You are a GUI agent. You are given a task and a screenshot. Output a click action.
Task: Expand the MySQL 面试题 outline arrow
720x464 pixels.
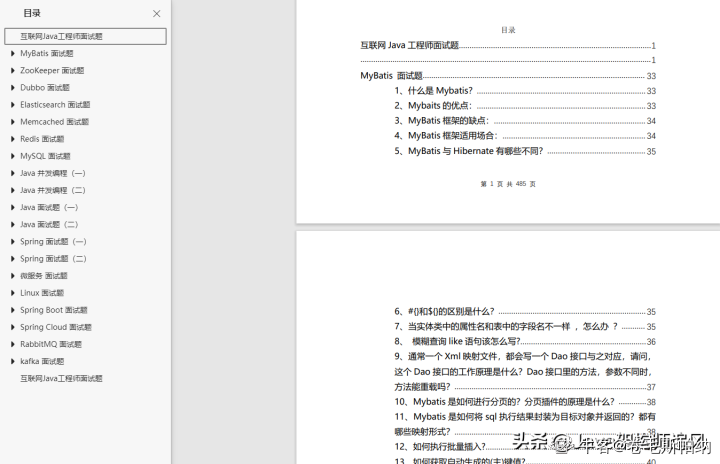[13, 156]
